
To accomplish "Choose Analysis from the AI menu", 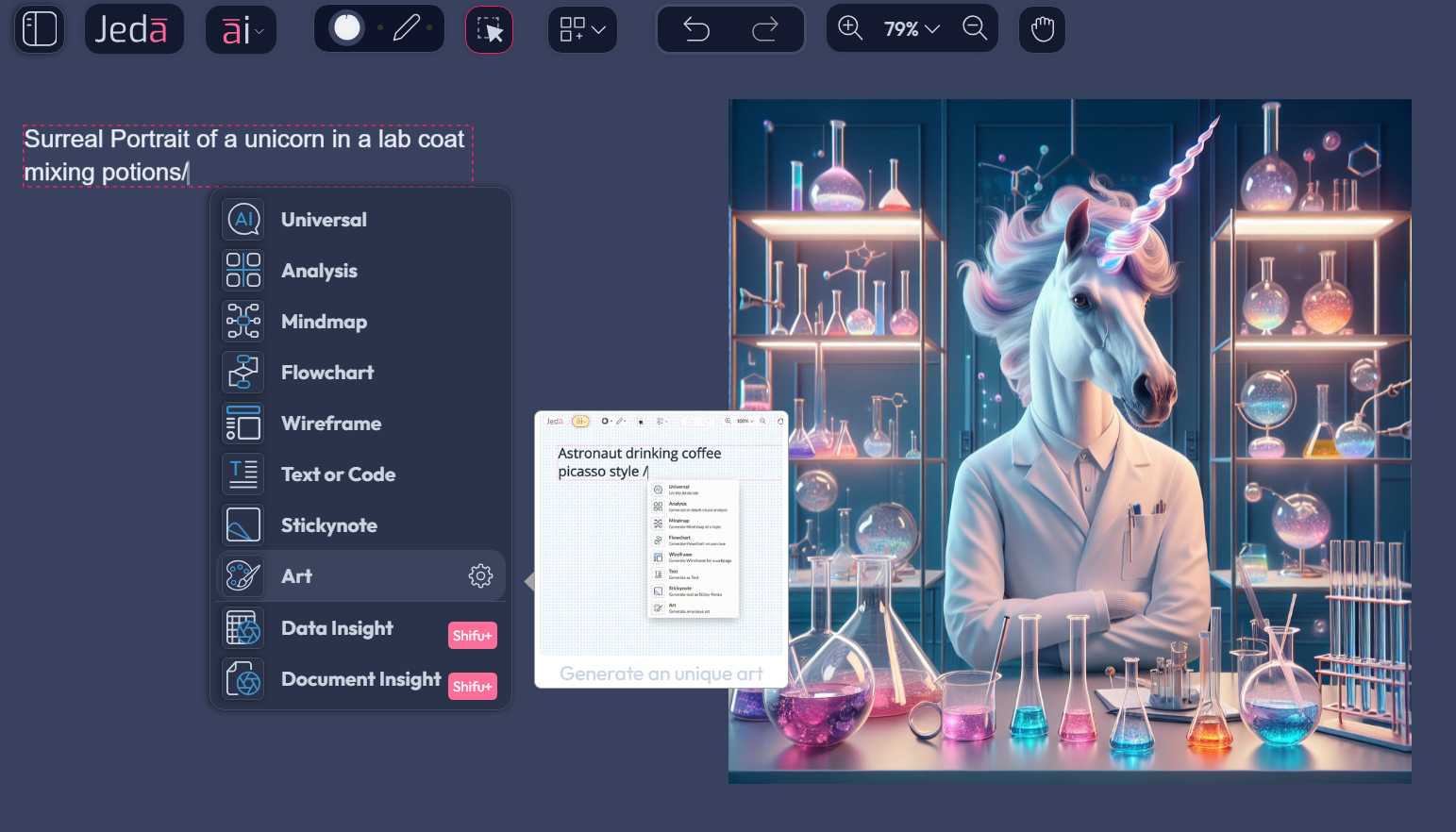I will (x=361, y=271).
